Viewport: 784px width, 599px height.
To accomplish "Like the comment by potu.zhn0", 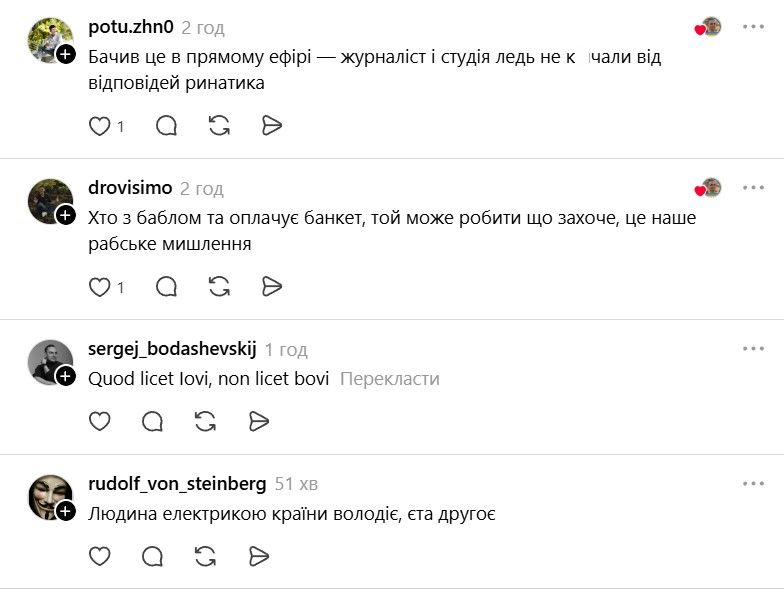I will pos(100,126).
